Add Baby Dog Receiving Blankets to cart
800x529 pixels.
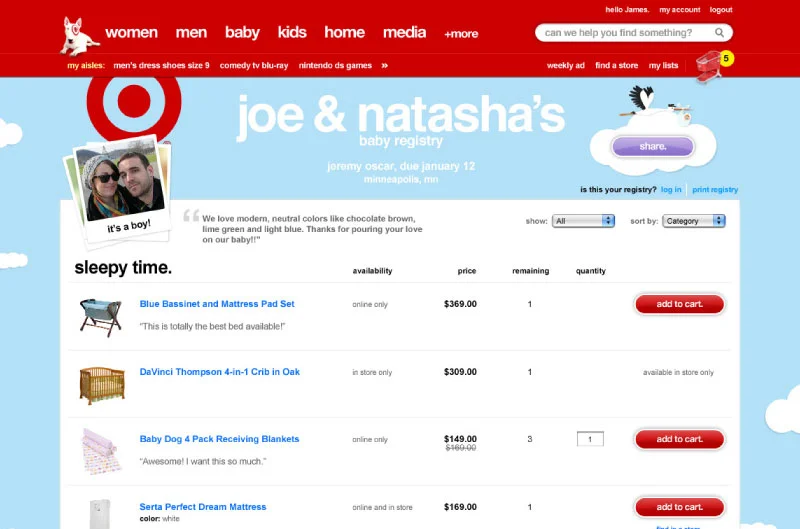680,439
